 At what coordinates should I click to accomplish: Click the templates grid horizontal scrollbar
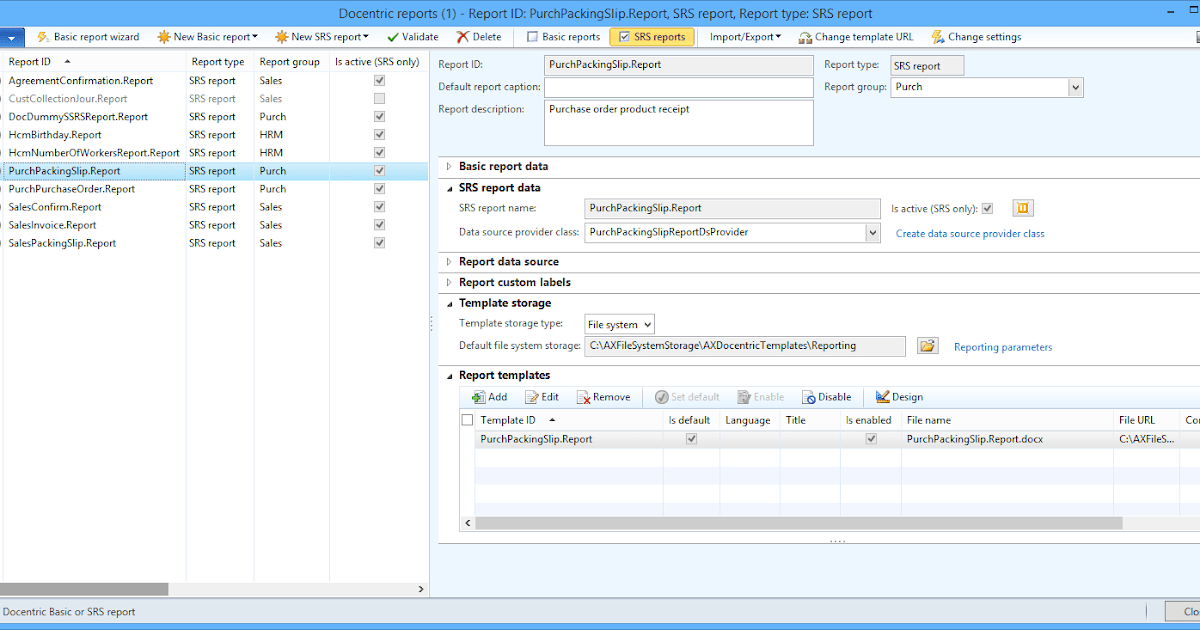[x=800, y=524]
